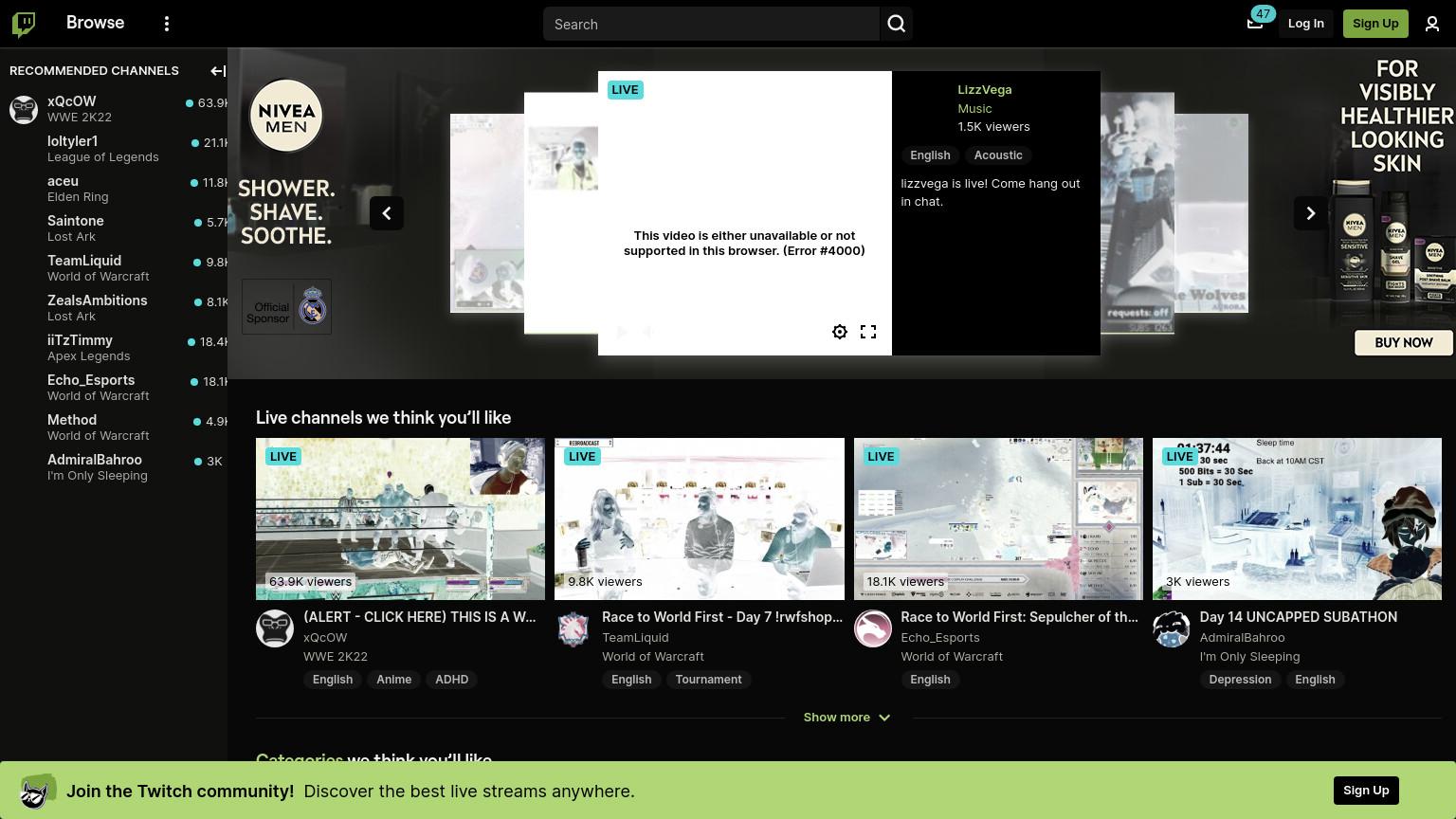The width and height of the screenshot is (1456, 819).
Task: Open the Day 14 UNCAPPED SUBATHON title
Action: pyautogui.click(x=1298, y=617)
